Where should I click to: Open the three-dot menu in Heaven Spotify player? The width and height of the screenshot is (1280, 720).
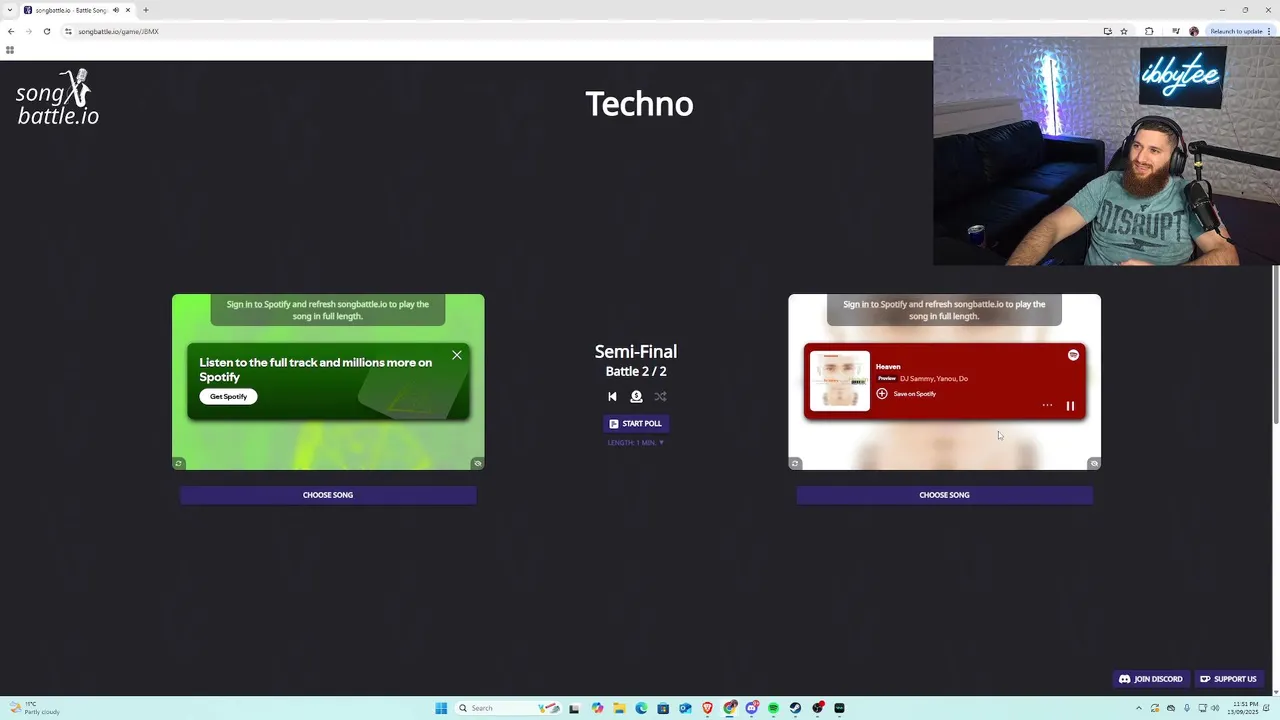pyautogui.click(x=1047, y=405)
